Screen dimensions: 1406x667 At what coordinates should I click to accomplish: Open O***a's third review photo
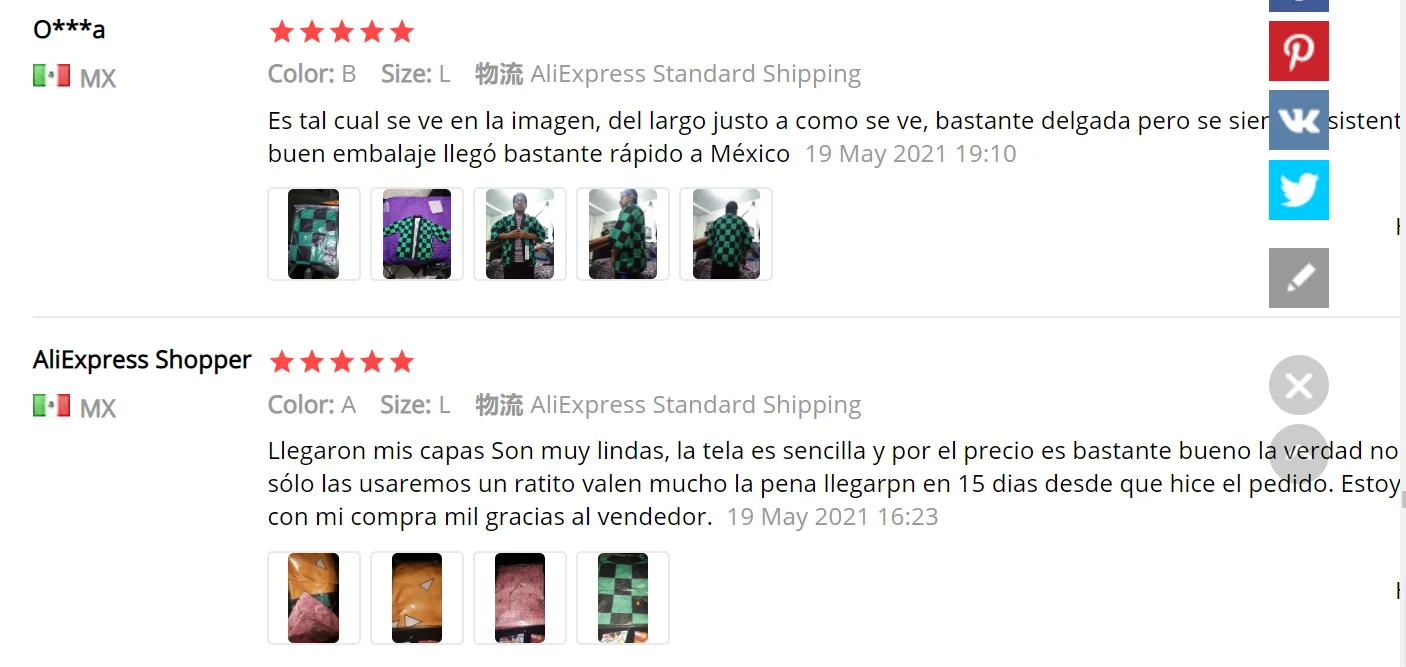pyautogui.click(x=520, y=234)
